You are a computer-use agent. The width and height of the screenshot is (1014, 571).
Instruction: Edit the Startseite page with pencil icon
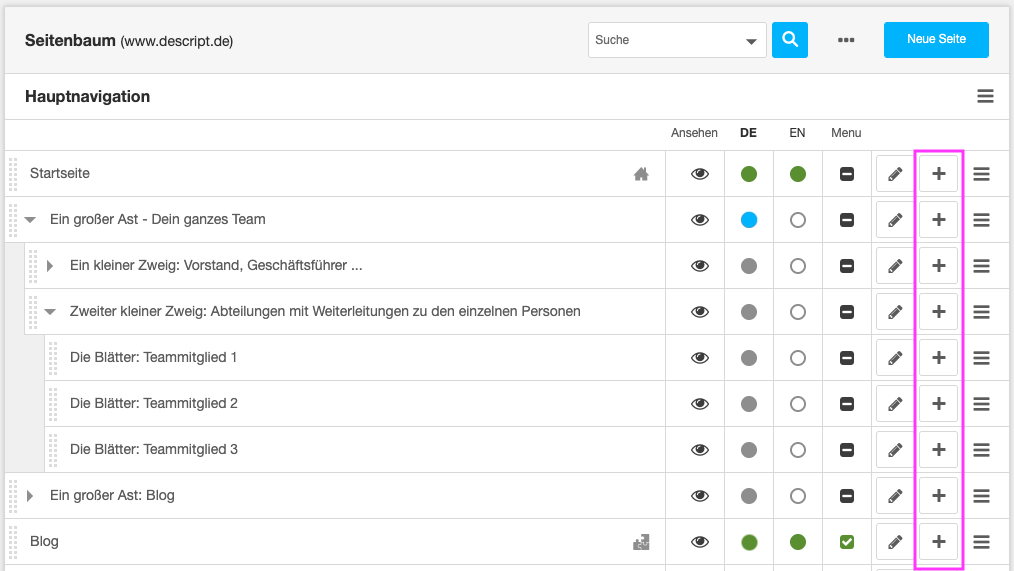tap(895, 174)
